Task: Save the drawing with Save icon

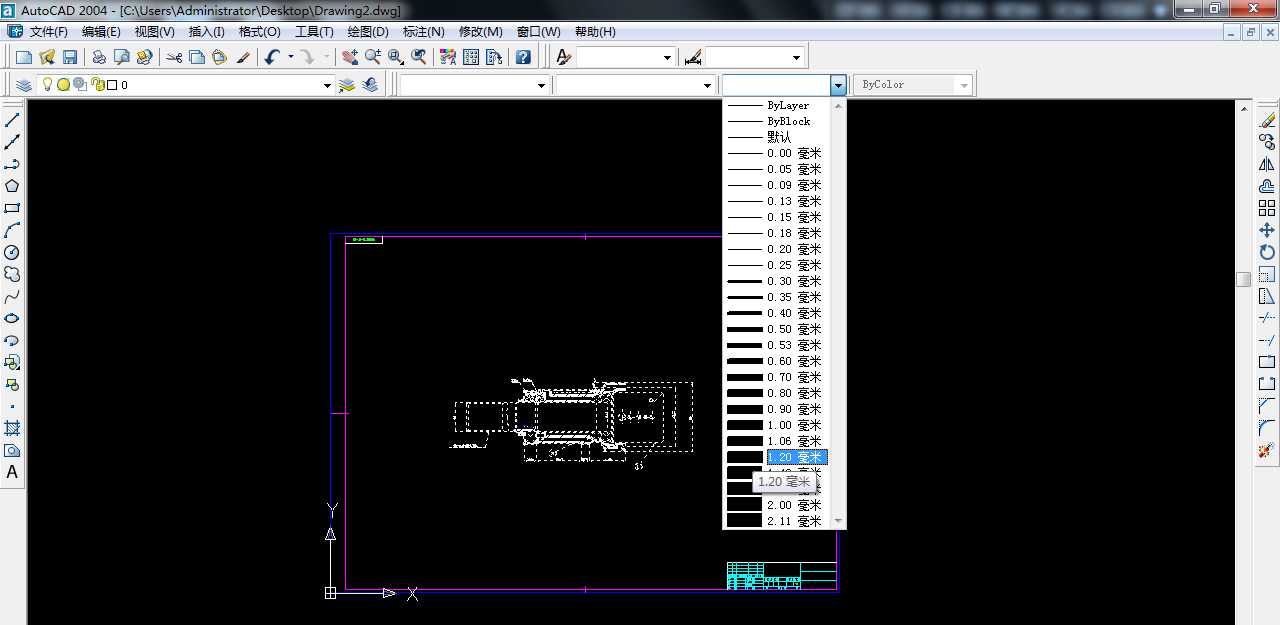Action: tap(70, 57)
